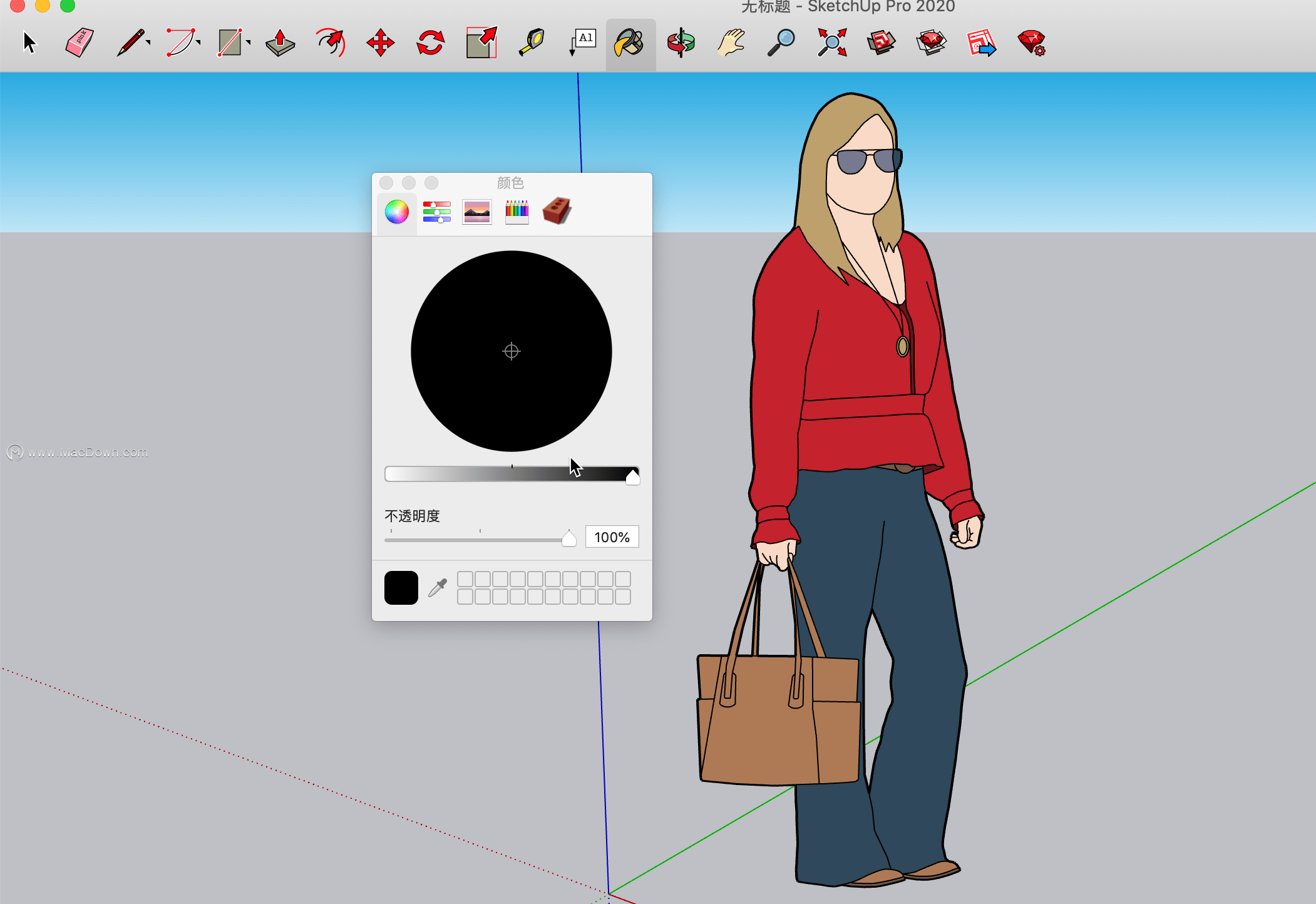The width and height of the screenshot is (1316, 904).
Task: Select the Zoom Extents tool
Action: pos(832,43)
